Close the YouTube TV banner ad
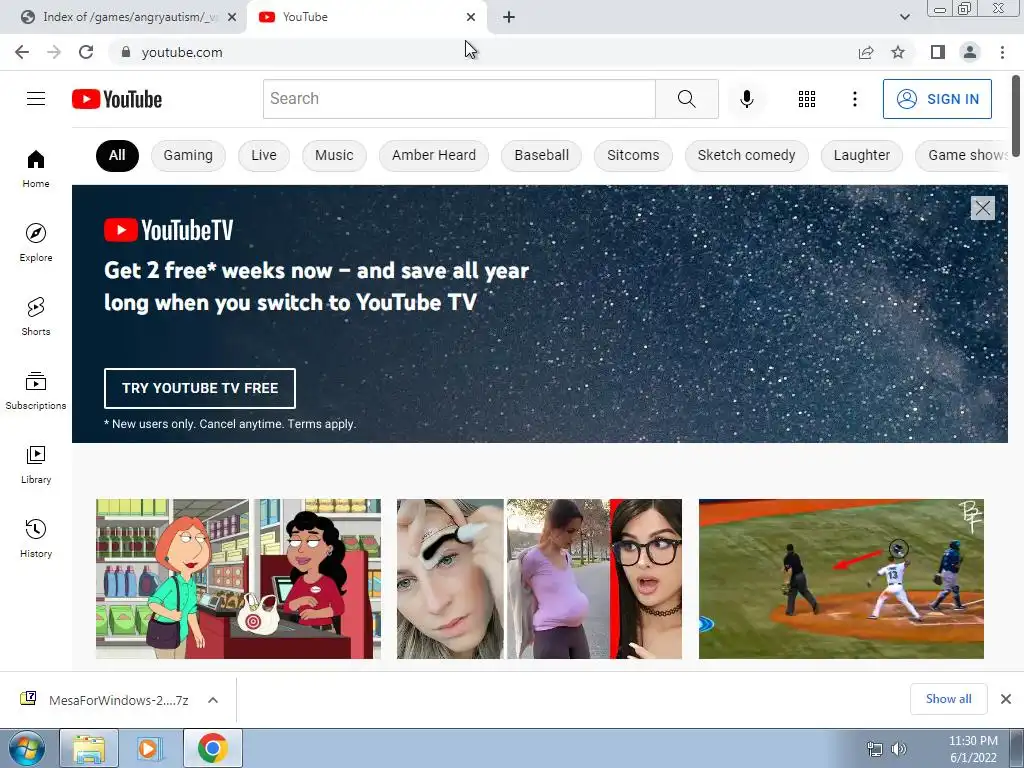This screenshot has width=1024, height=768. pos(982,208)
